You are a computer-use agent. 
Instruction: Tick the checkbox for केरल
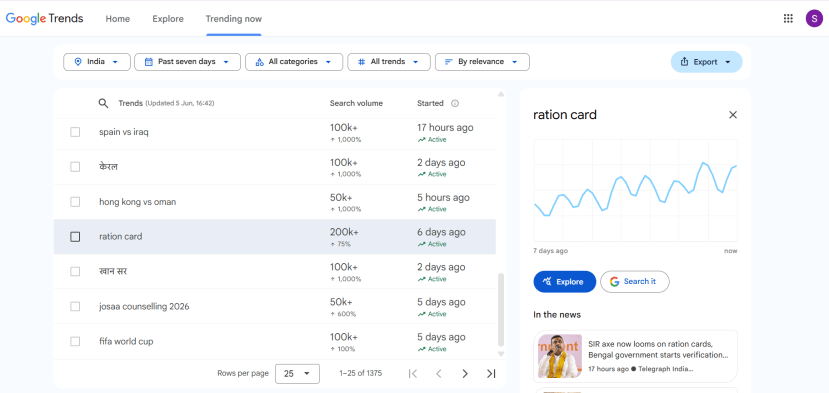coord(75,167)
